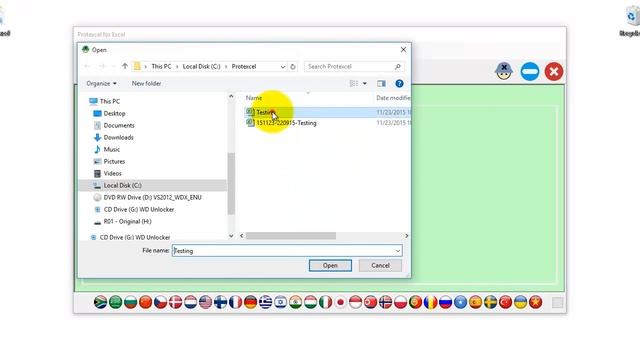The image size is (640, 360).
Task: Open the Organize dropdown menu
Action: pyautogui.click(x=101, y=83)
